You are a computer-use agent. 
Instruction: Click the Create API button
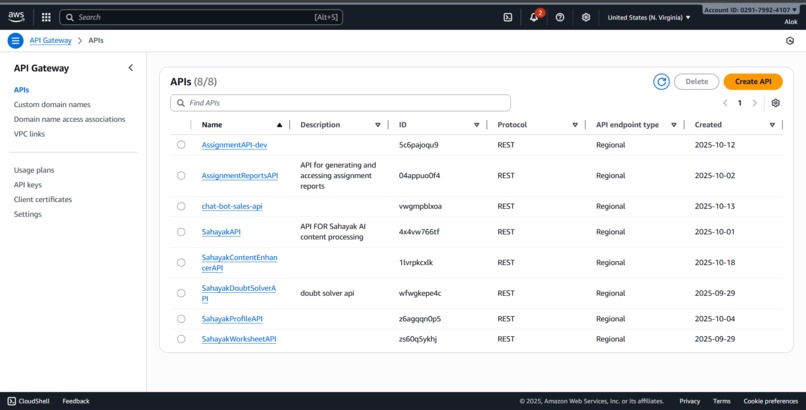[x=753, y=81]
